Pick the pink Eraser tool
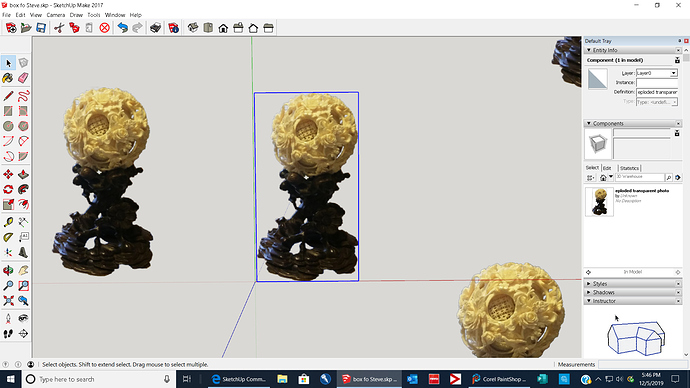Viewport: 690px width, 388px height. pyautogui.click(x=23, y=78)
